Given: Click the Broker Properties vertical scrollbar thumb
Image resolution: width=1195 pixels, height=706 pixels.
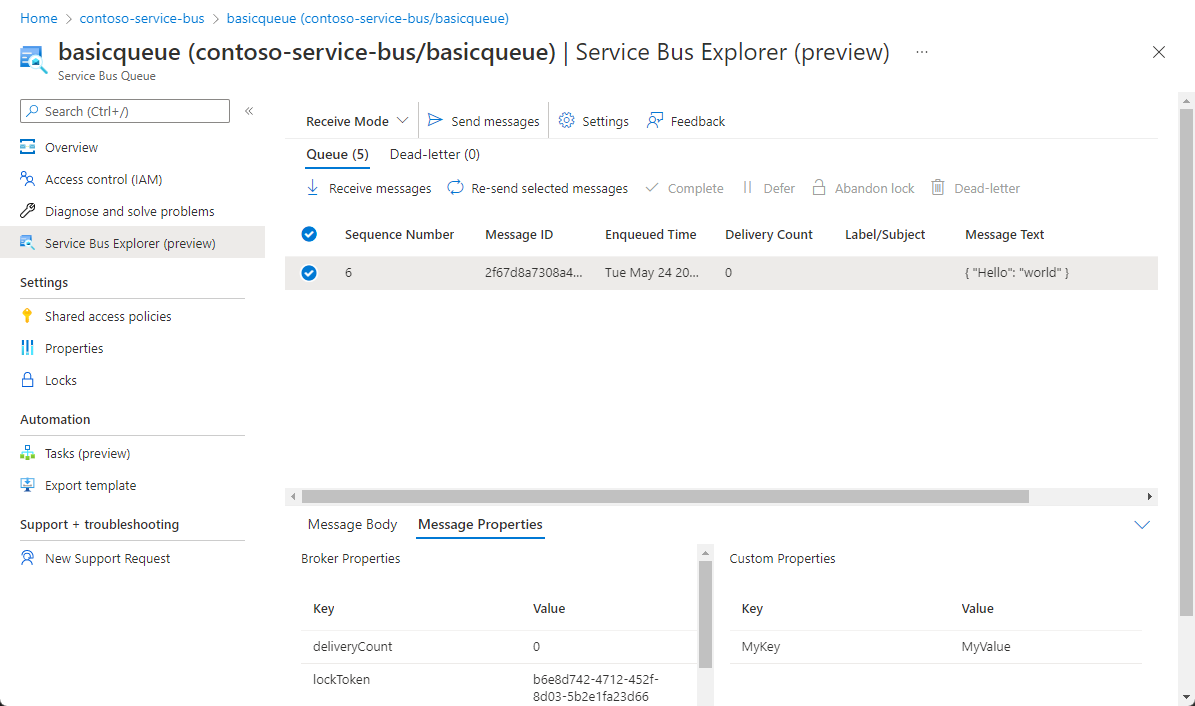Looking at the screenshot, I should pos(706,615).
